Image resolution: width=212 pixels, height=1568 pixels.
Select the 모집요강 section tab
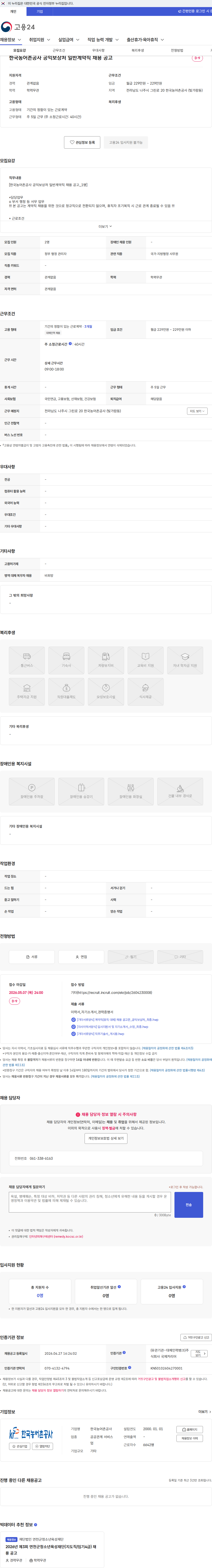19,51
